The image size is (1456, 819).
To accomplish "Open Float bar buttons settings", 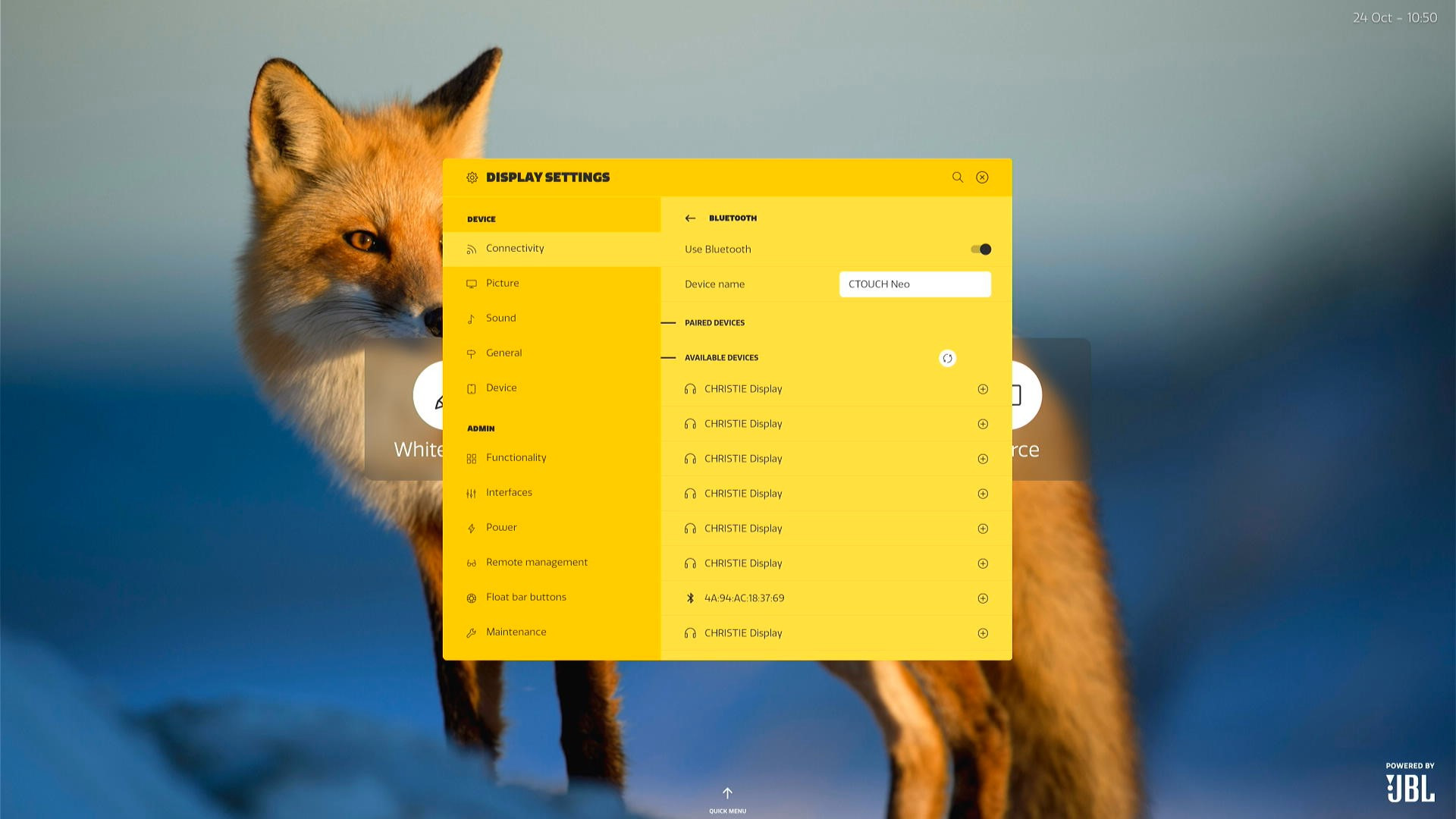I will click(x=551, y=598).
